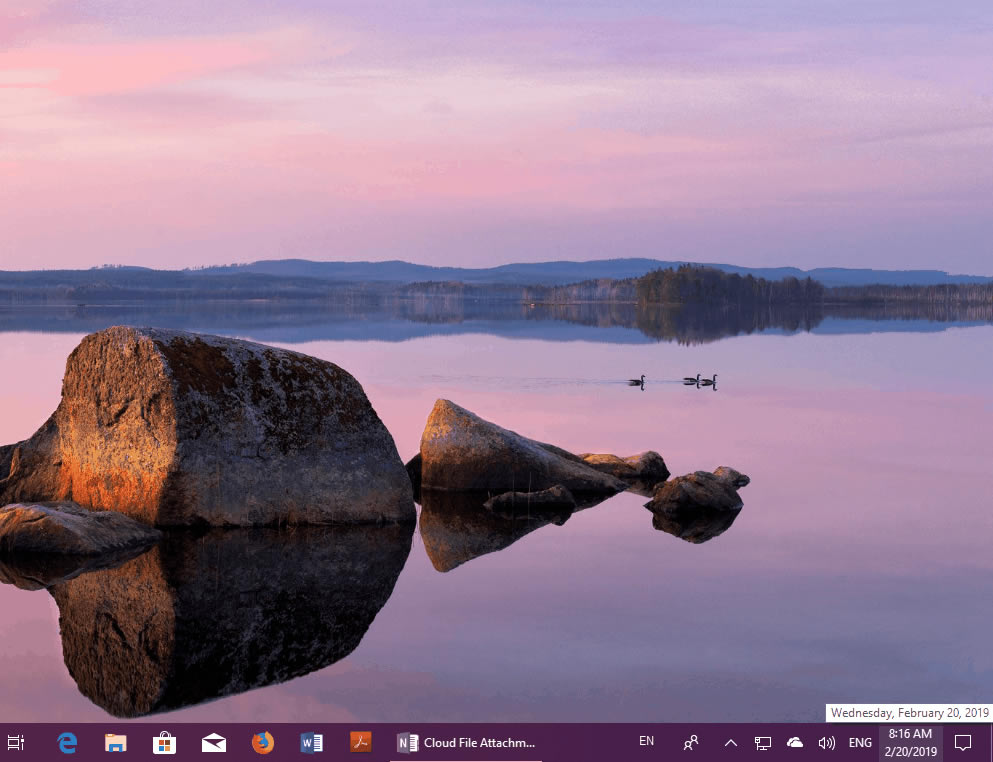The image size is (993, 762).
Task: Open input options via the ENG indicator
Action: click(860, 743)
